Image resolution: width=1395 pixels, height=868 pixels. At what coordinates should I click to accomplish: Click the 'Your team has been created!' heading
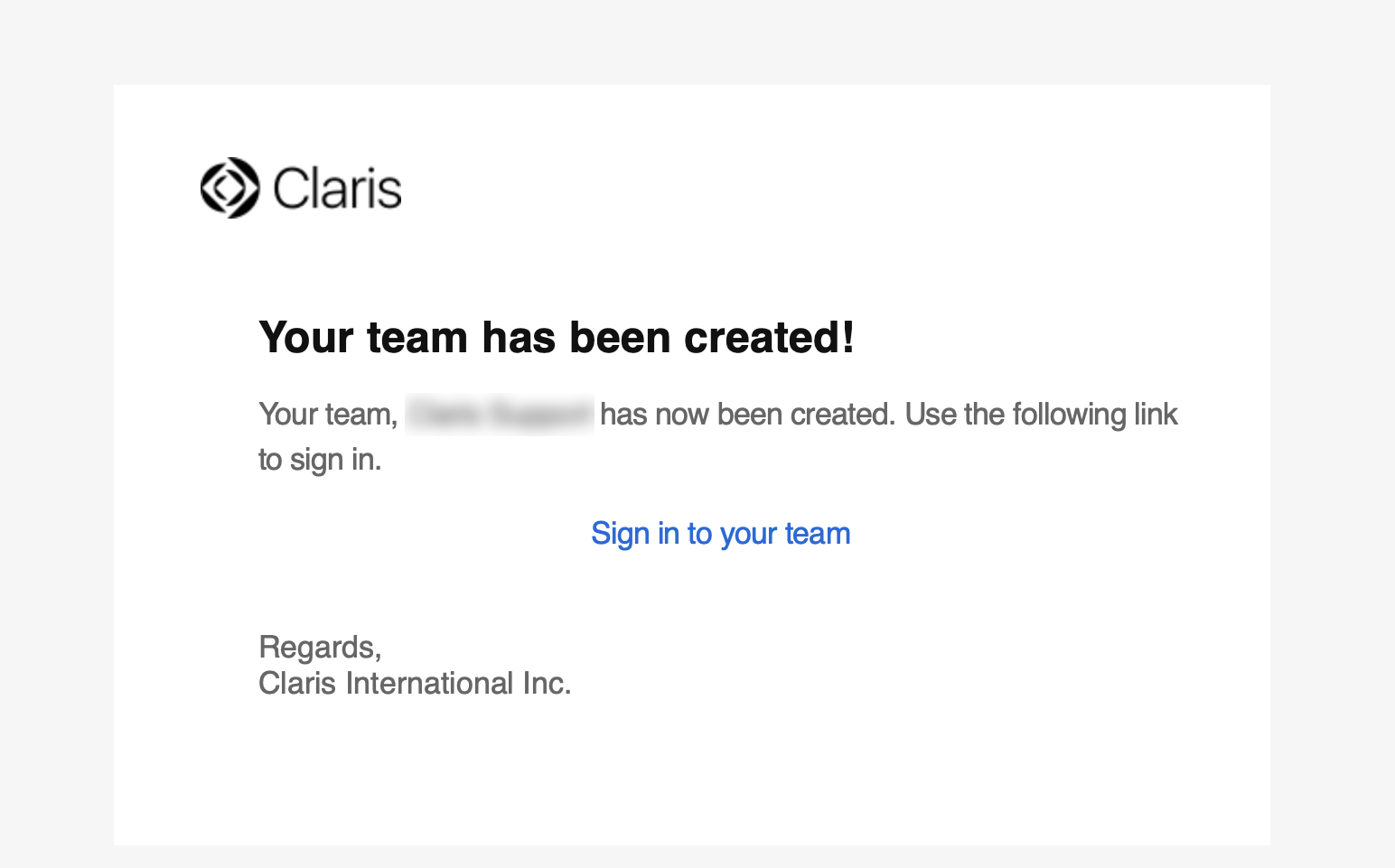pos(556,338)
